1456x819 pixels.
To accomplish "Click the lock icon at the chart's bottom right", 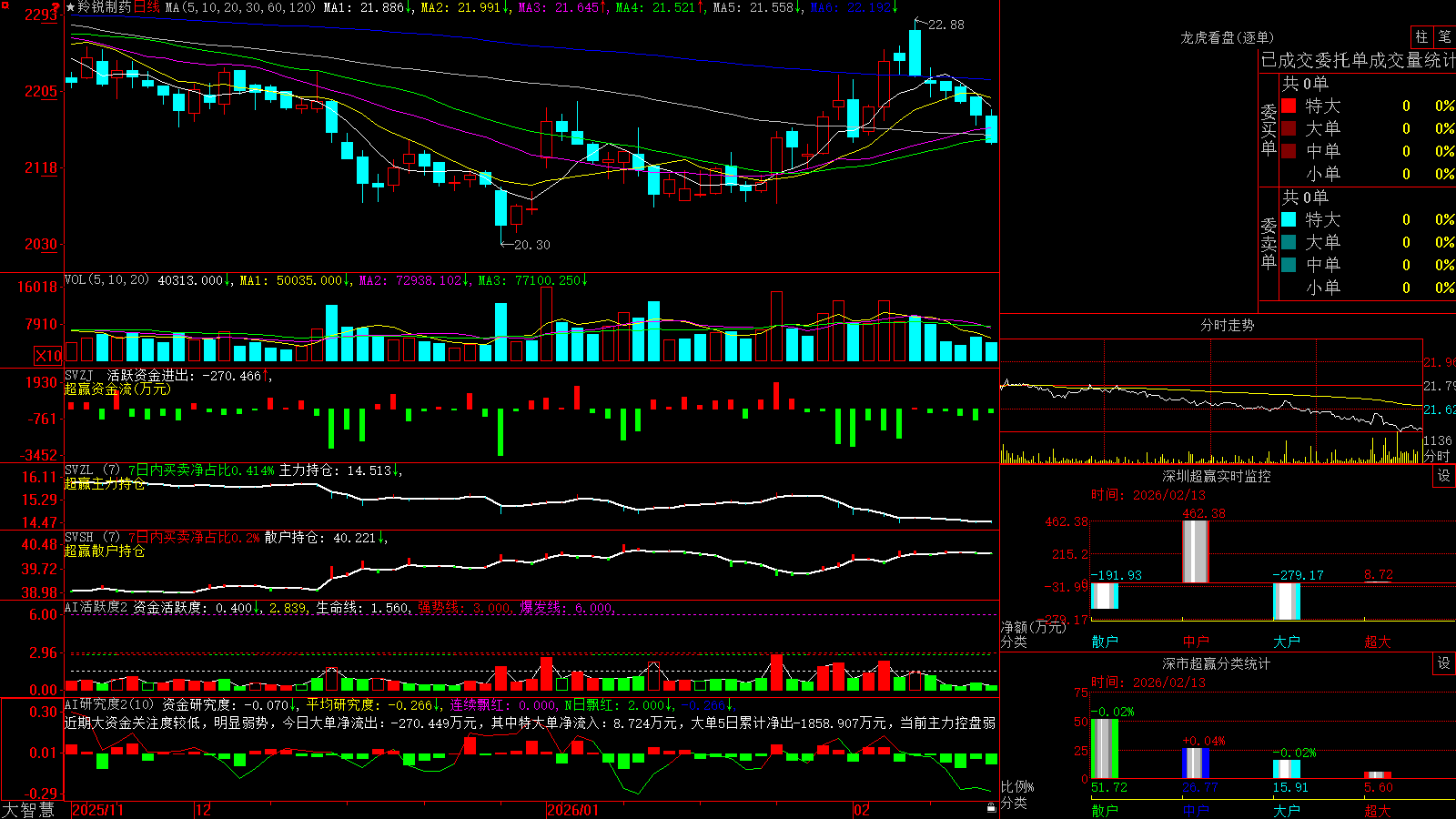I will click(991, 807).
